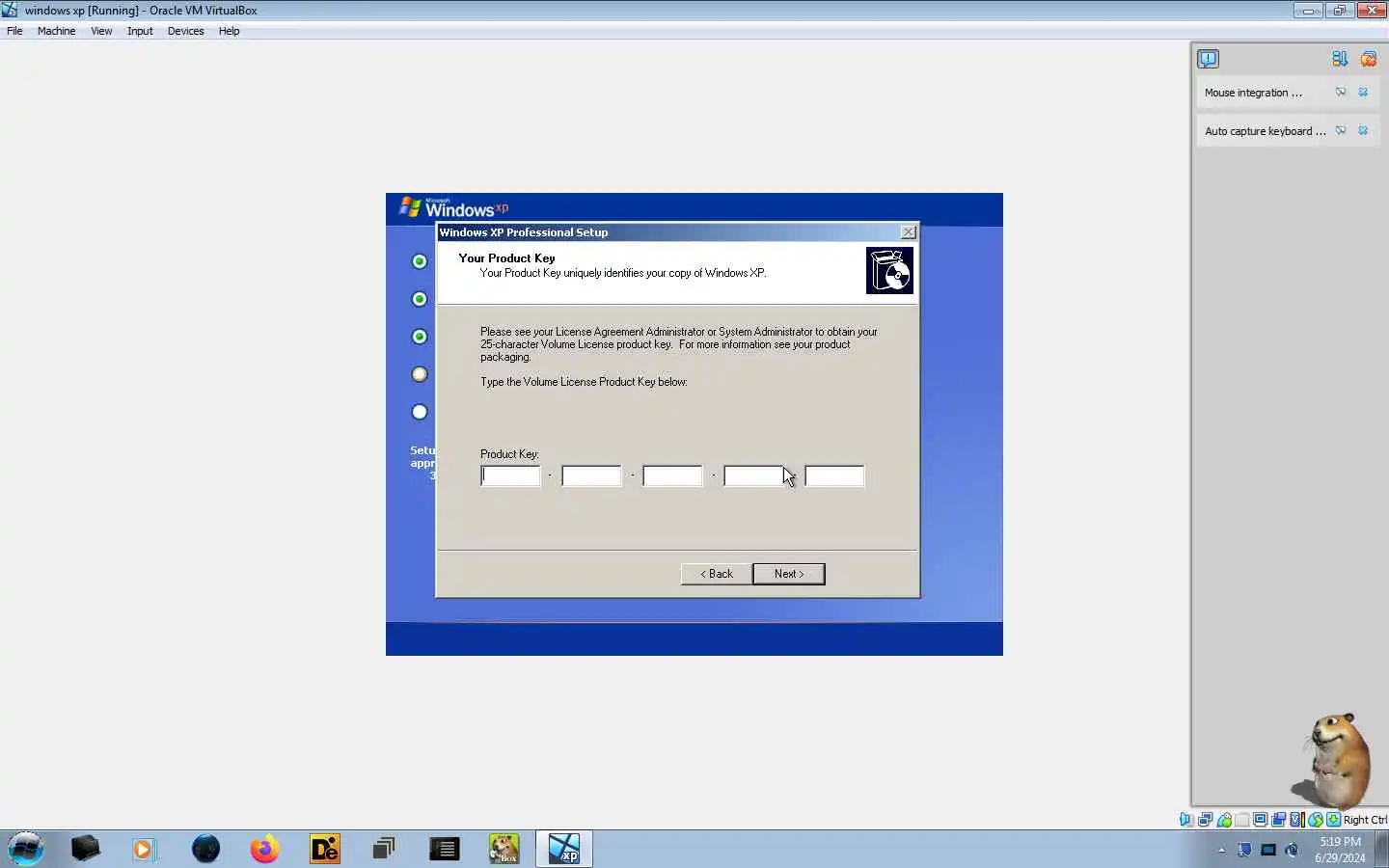This screenshot has height=868, width=1389.
Task: Click the Right Ctrl host key label
Action: pyautogui.click(x=1365, y=820)
